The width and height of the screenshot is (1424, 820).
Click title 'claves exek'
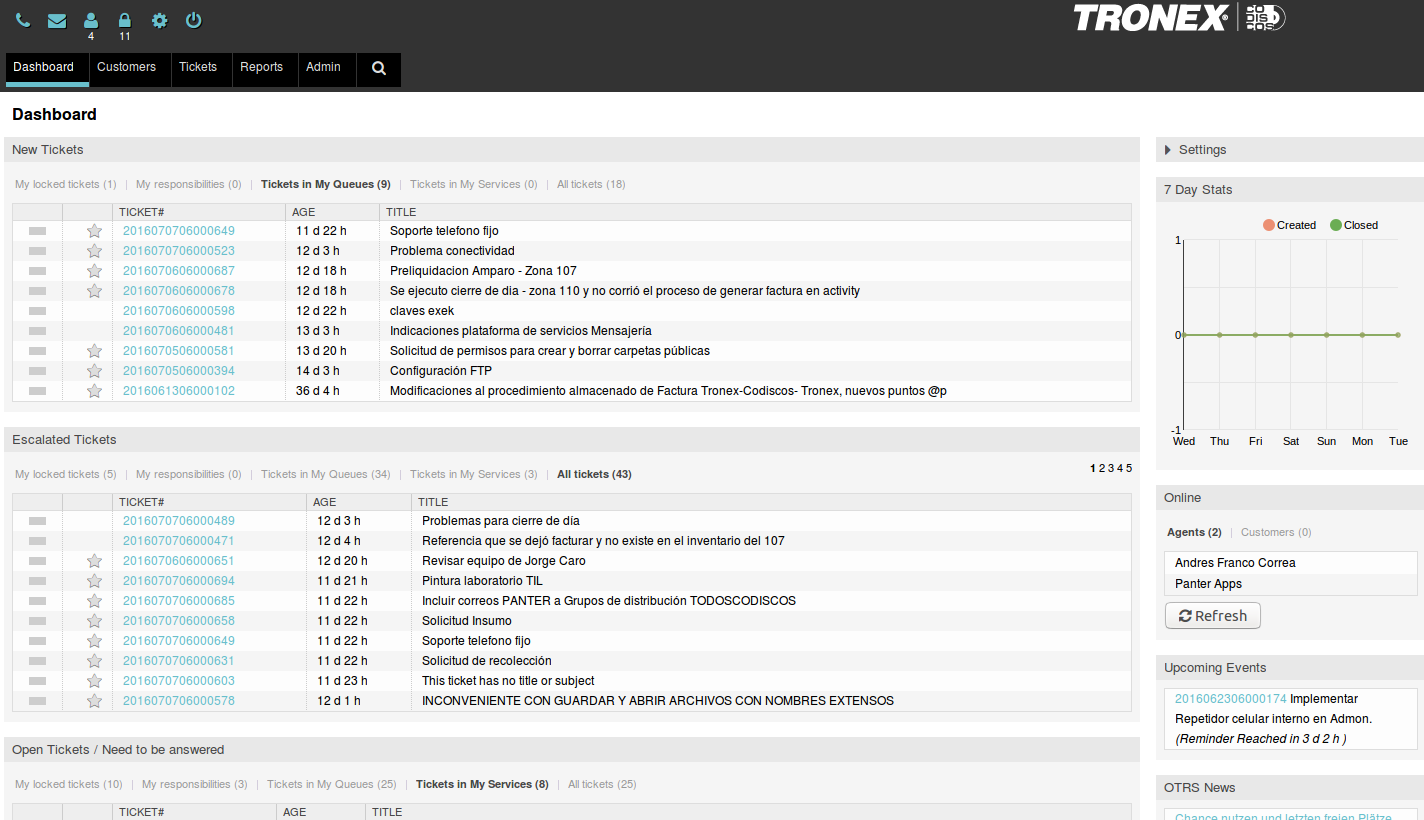click(422, 311)
